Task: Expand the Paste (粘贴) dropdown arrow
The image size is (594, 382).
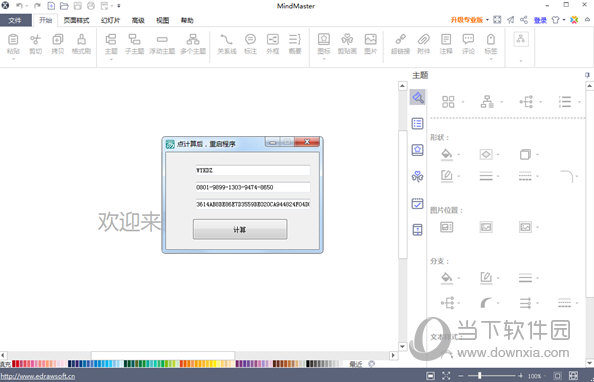Action: point(13,59)
